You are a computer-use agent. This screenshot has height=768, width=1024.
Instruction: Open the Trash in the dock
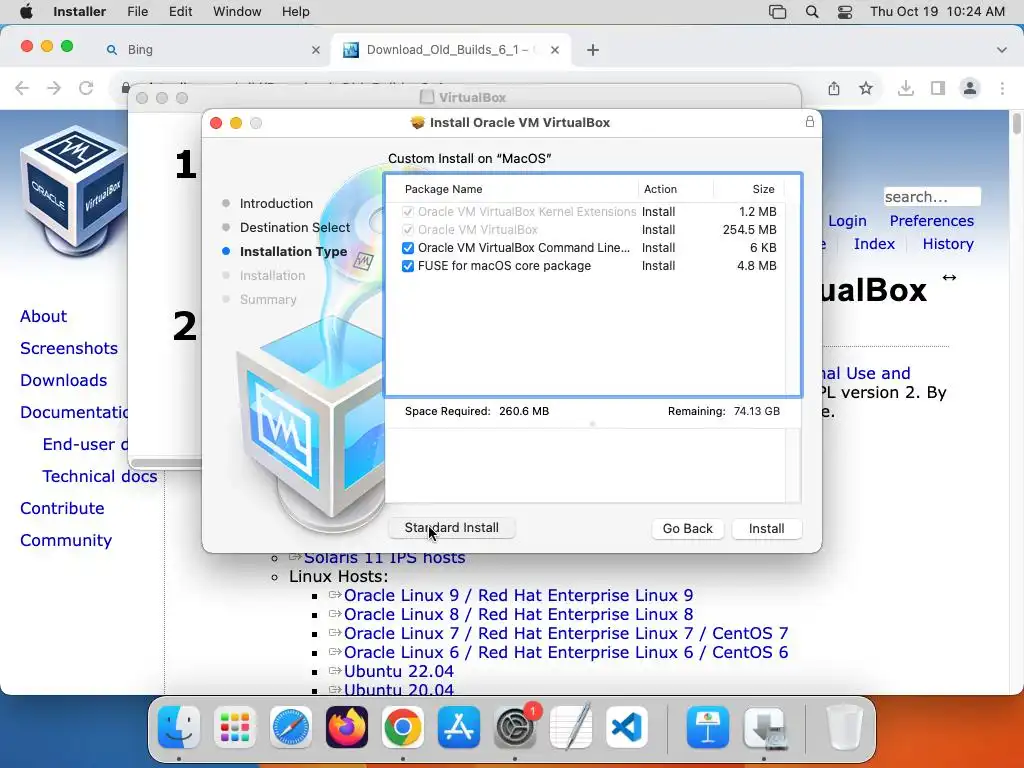[x=844, y=727]
